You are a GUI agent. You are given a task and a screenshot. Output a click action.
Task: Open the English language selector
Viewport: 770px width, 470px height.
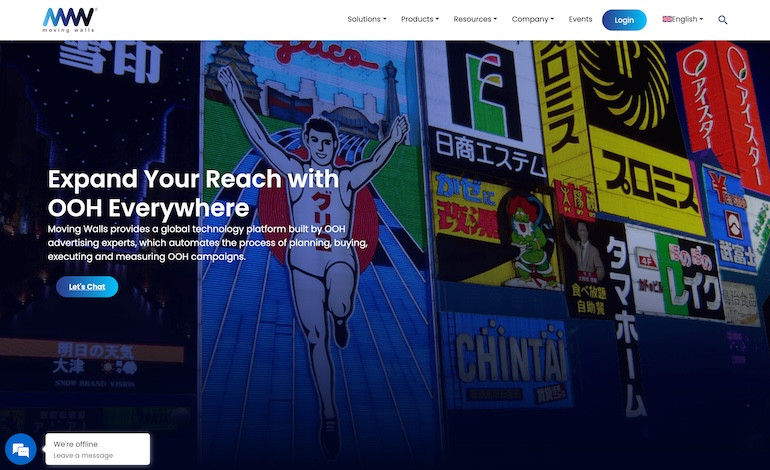tap(683, 19)
